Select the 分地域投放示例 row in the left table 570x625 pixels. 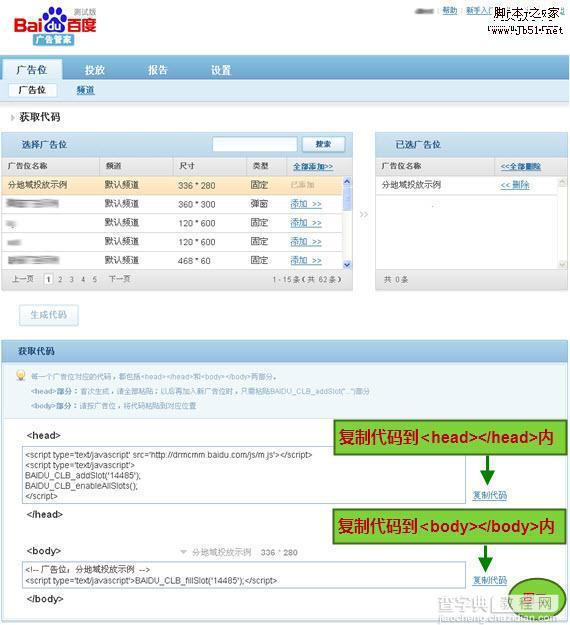[172, 185]
